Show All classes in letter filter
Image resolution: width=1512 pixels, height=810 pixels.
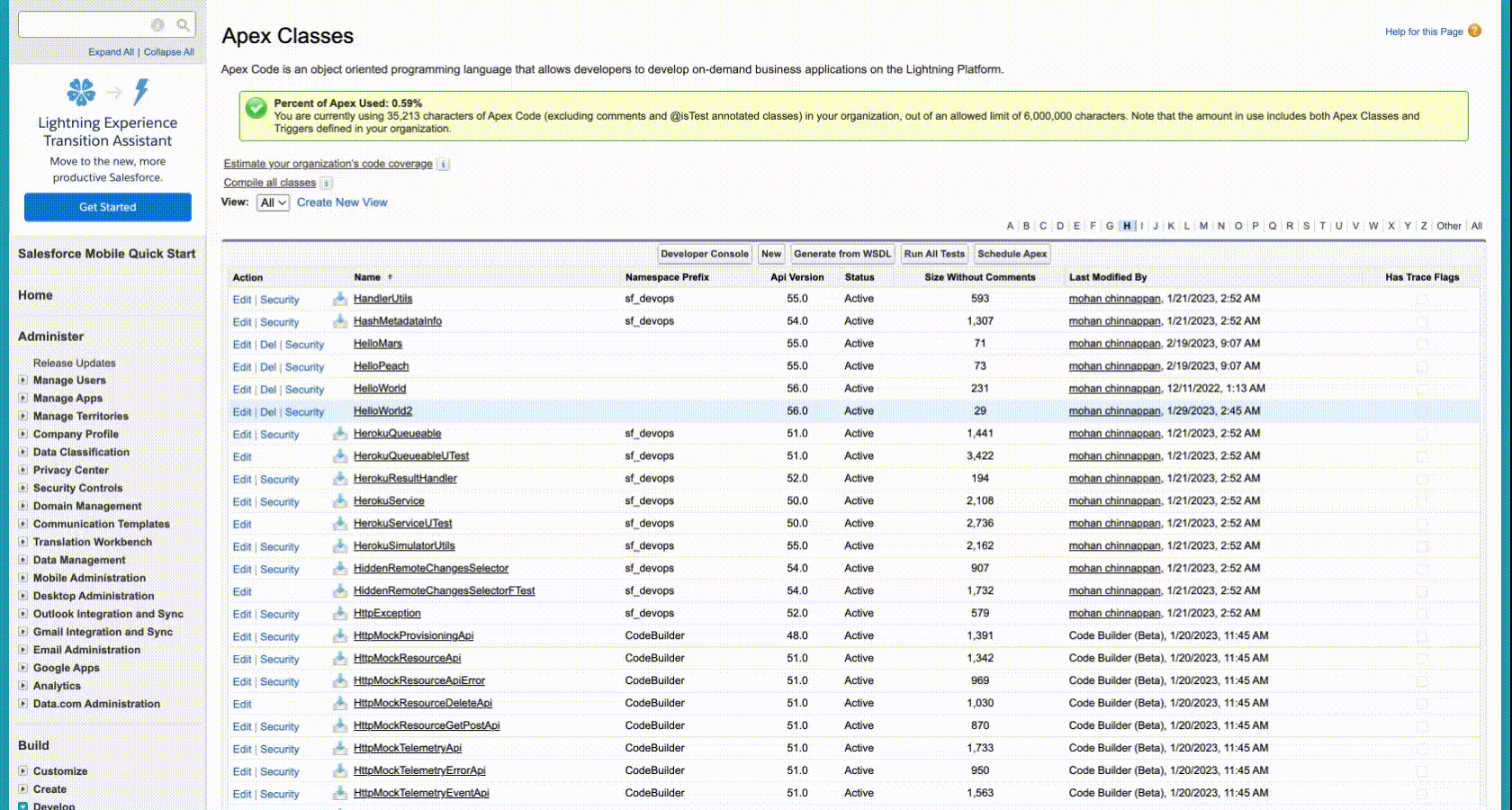pyautogui.click(x=1477, y=226)
